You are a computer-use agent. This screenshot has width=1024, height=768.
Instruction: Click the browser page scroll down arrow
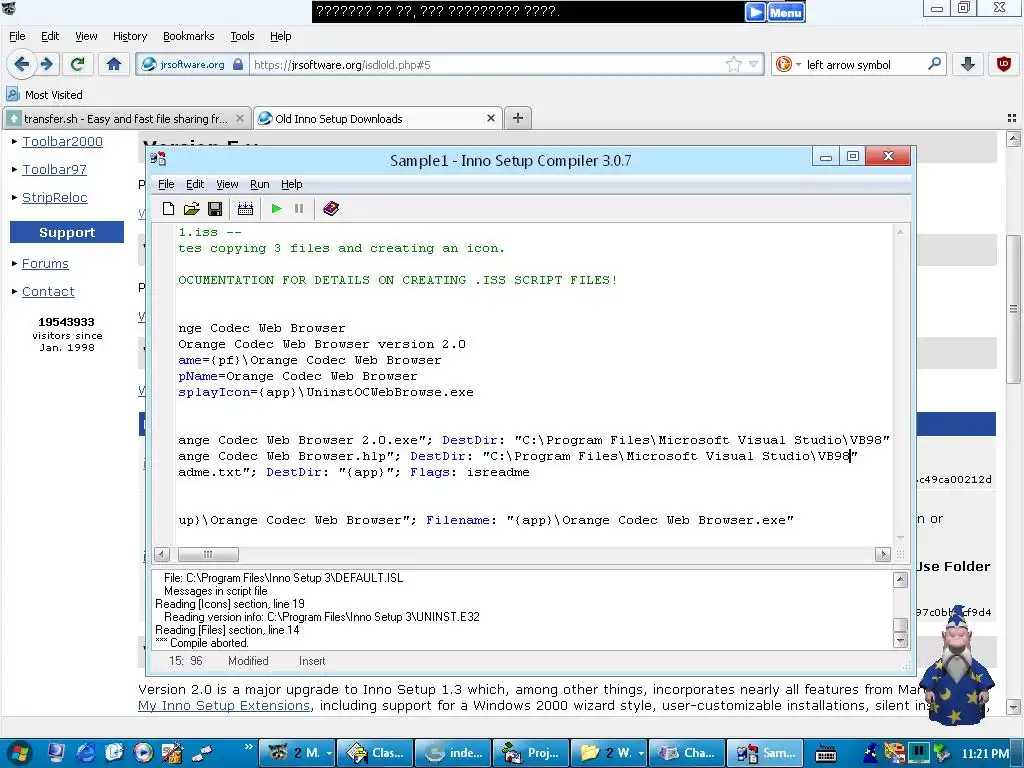[x=1014, y=707]
